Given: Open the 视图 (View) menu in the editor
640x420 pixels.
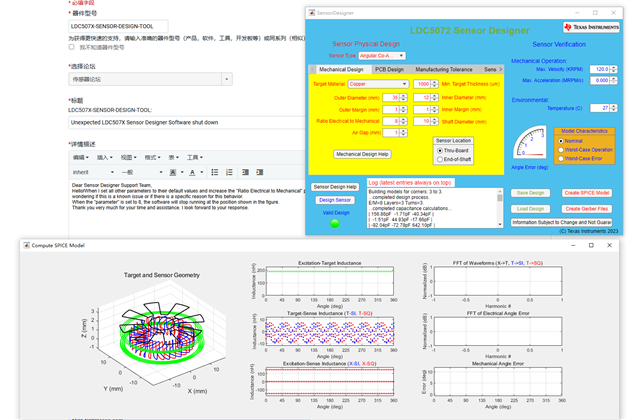Looking at the screenshot, I should tap(128, 157).
